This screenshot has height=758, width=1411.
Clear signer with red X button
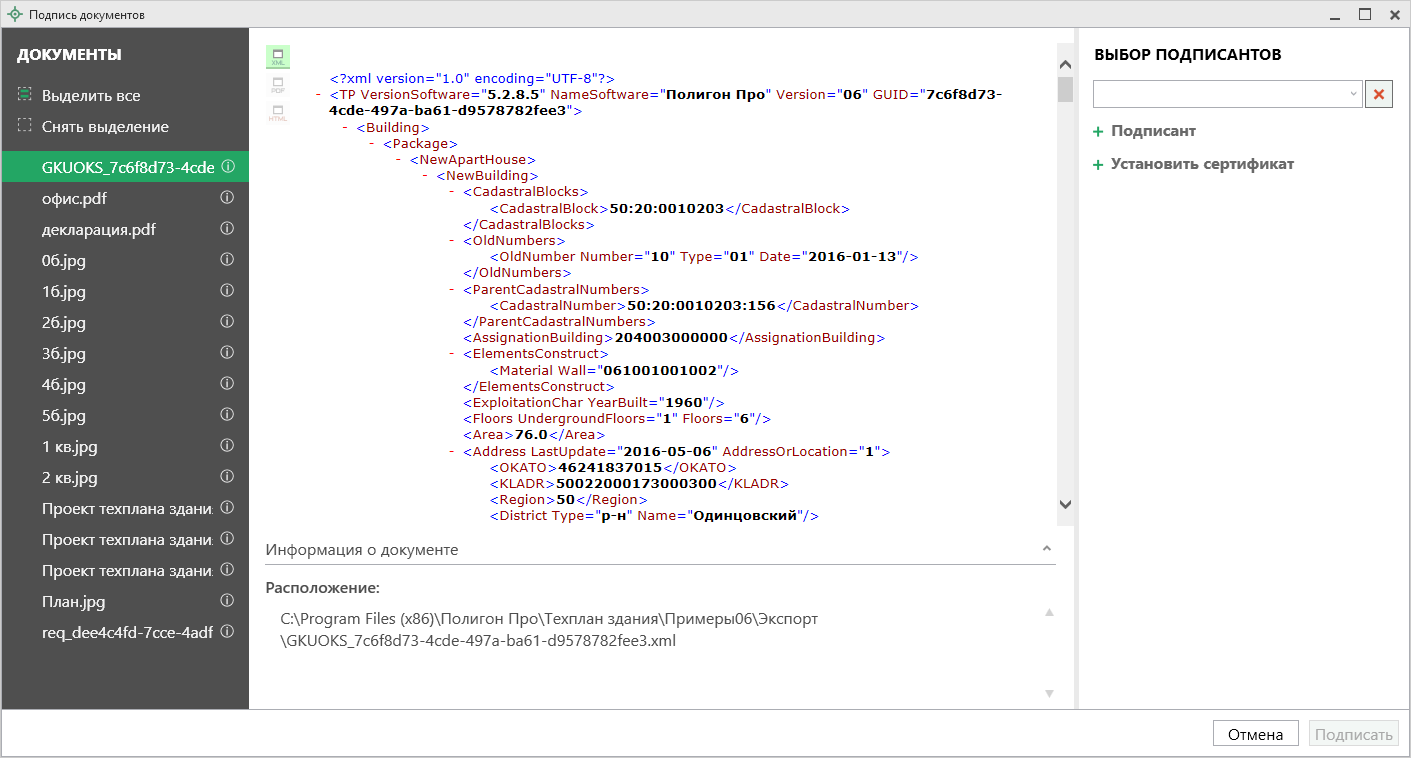point(1380,94)
